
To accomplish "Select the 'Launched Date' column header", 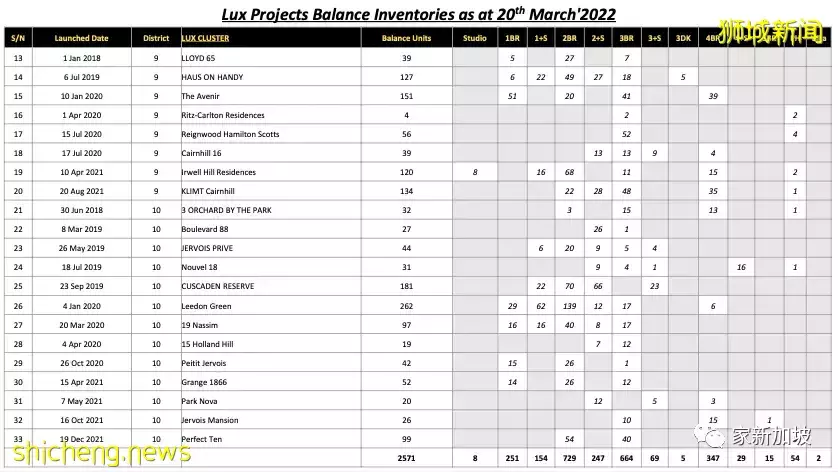I will 81,38.
